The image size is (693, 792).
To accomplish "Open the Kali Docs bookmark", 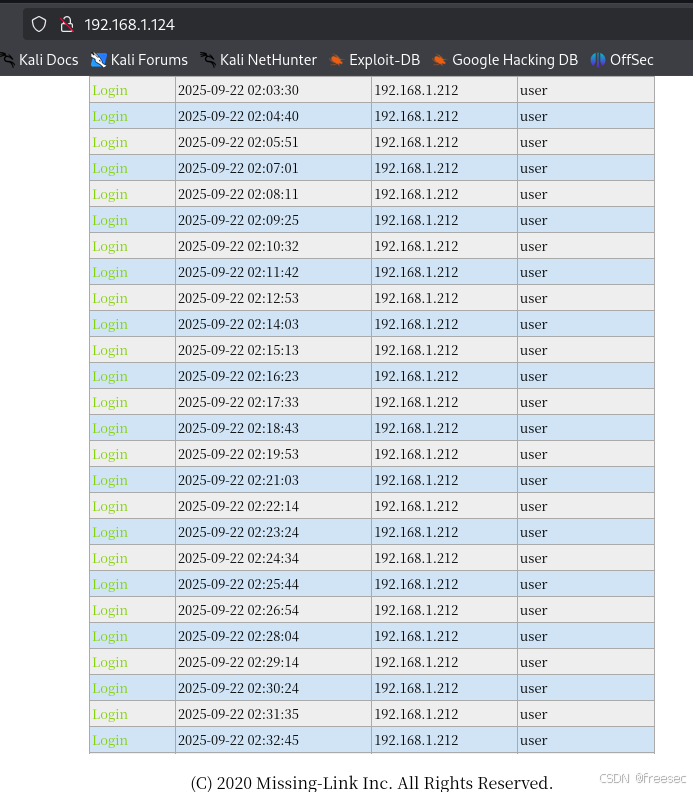I will (39, 60).
